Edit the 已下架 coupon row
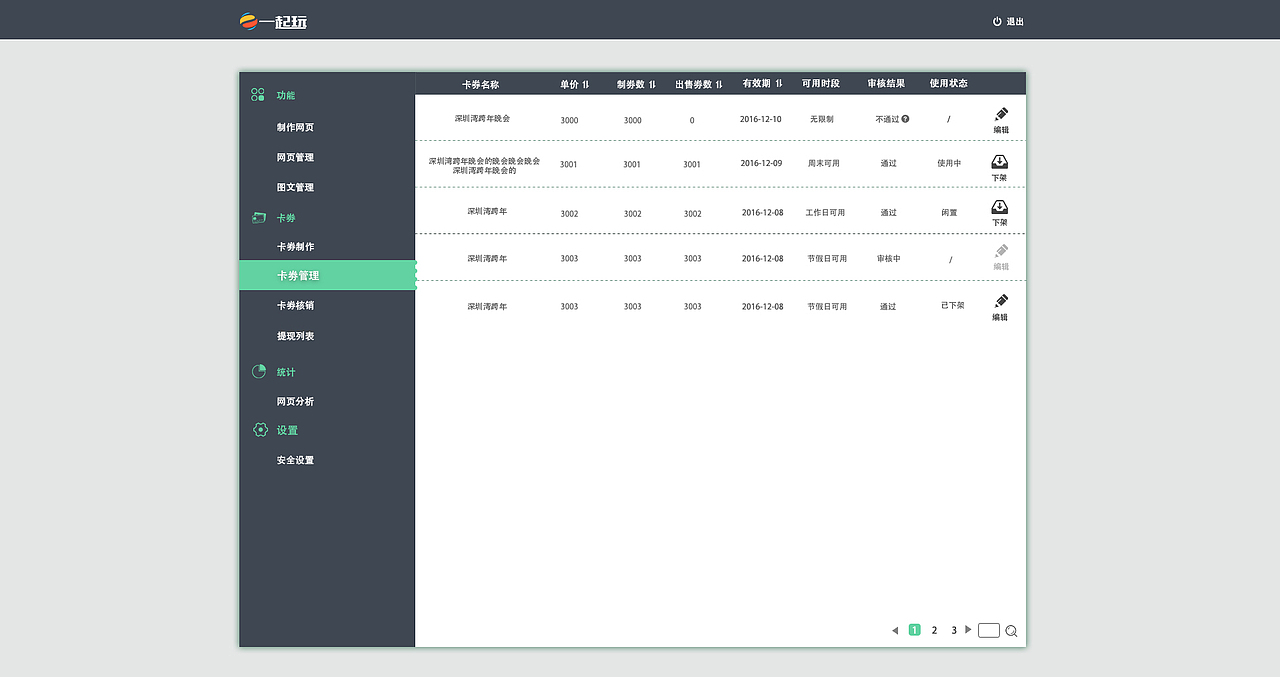 click(1000, 307)
